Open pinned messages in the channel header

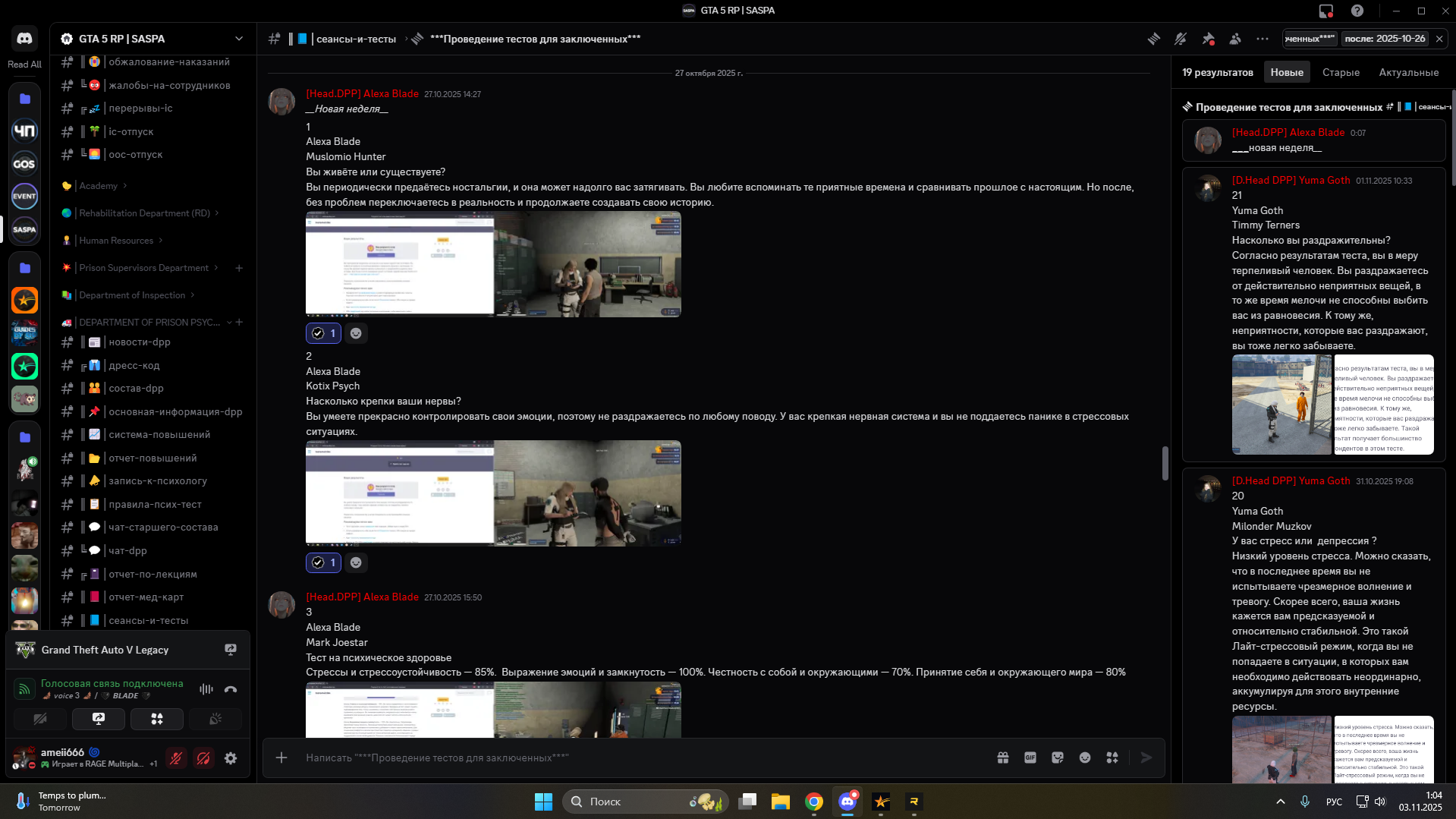coord(1208,39)
